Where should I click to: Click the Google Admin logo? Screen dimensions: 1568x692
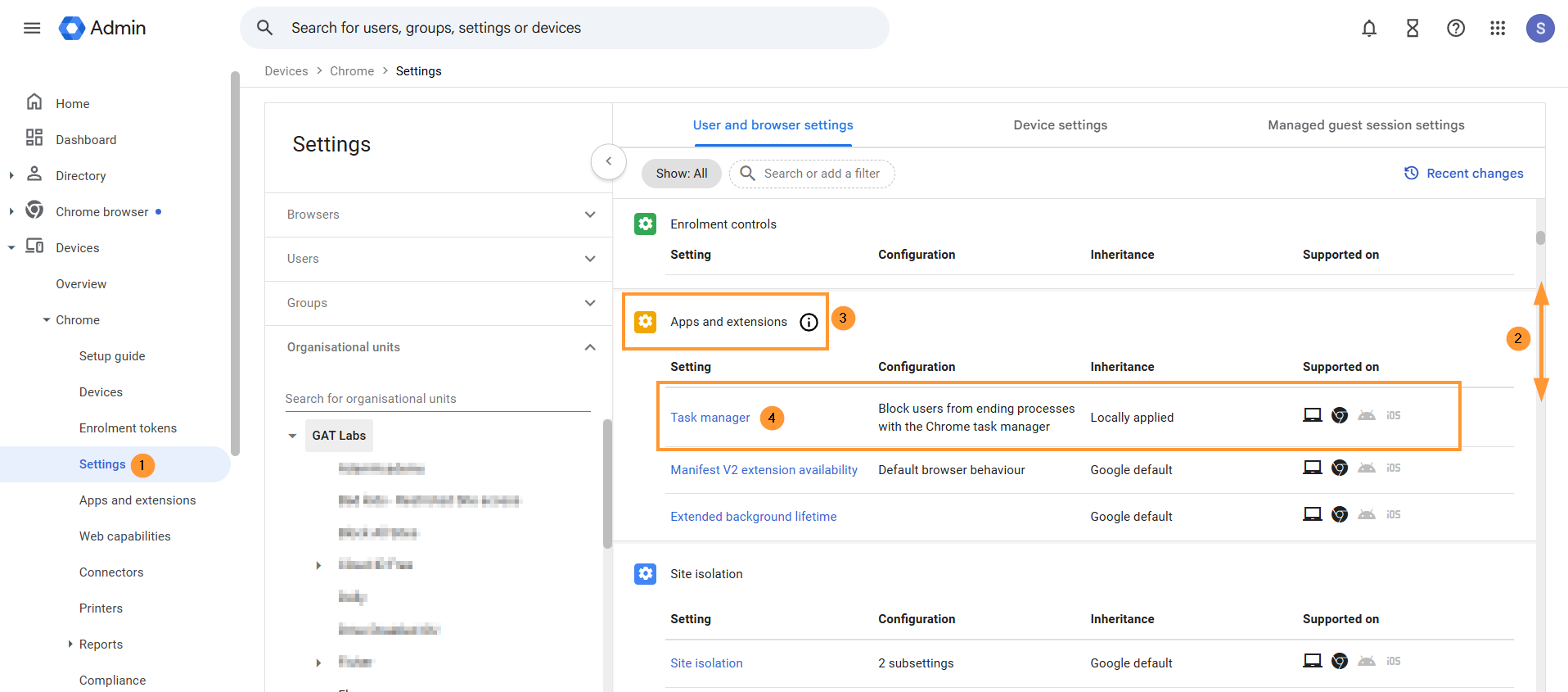[x=102, y=28]
